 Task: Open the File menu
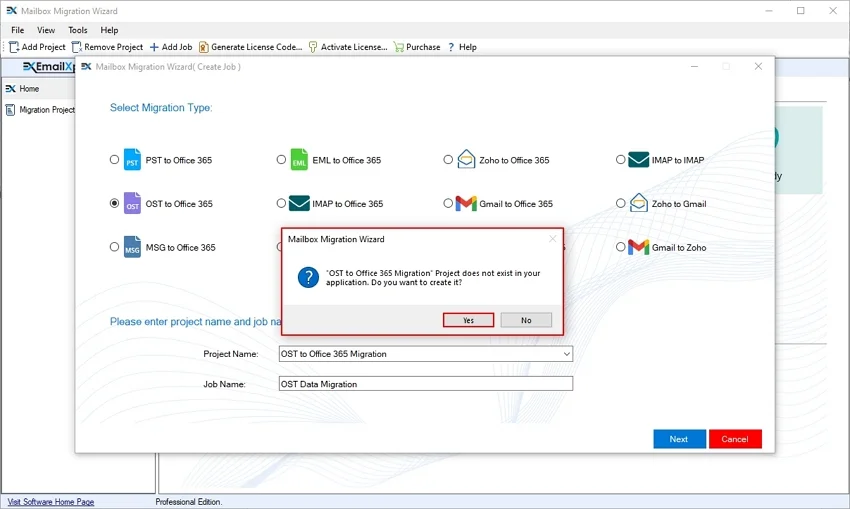pyautogui.click(x=17, y=31)
